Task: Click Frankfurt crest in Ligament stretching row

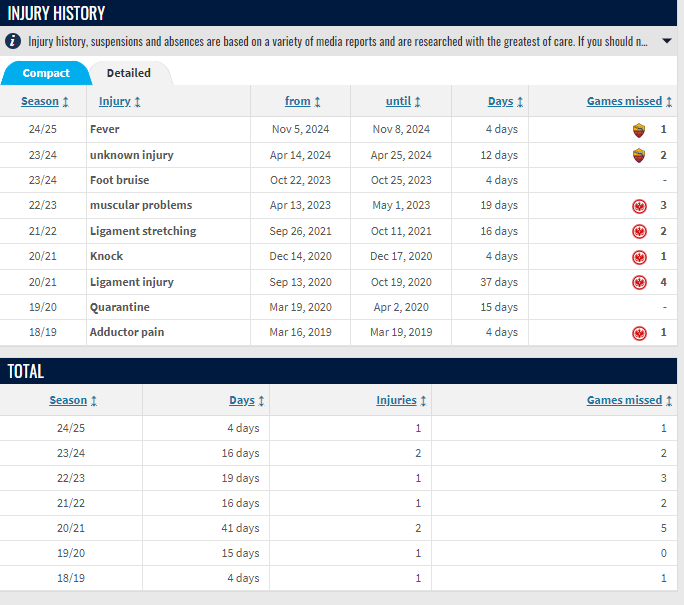Action: pyautogui.click(x=639, y=232)
